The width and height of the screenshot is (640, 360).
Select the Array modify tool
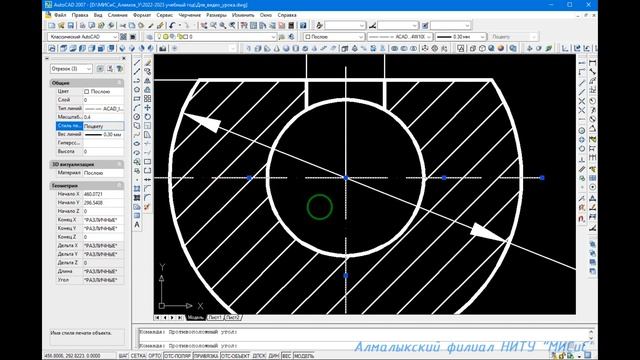coord(148,98)
